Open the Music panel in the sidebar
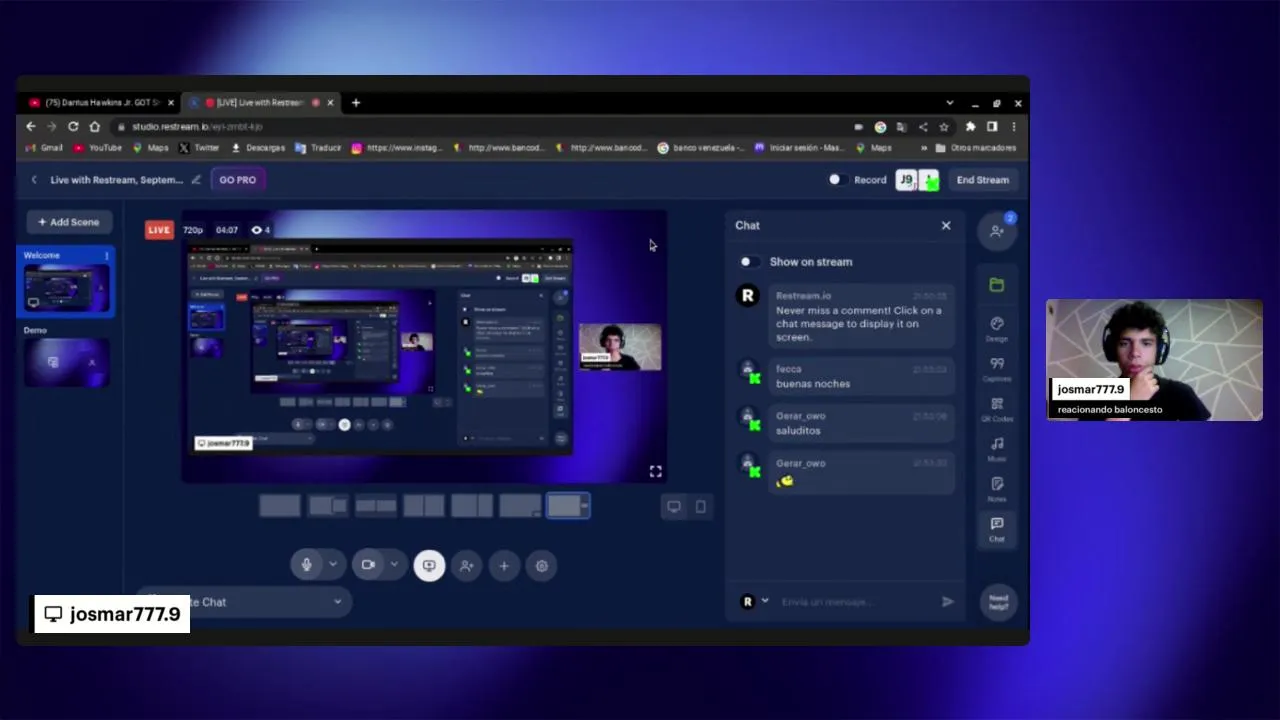 [x=997, y=449]
